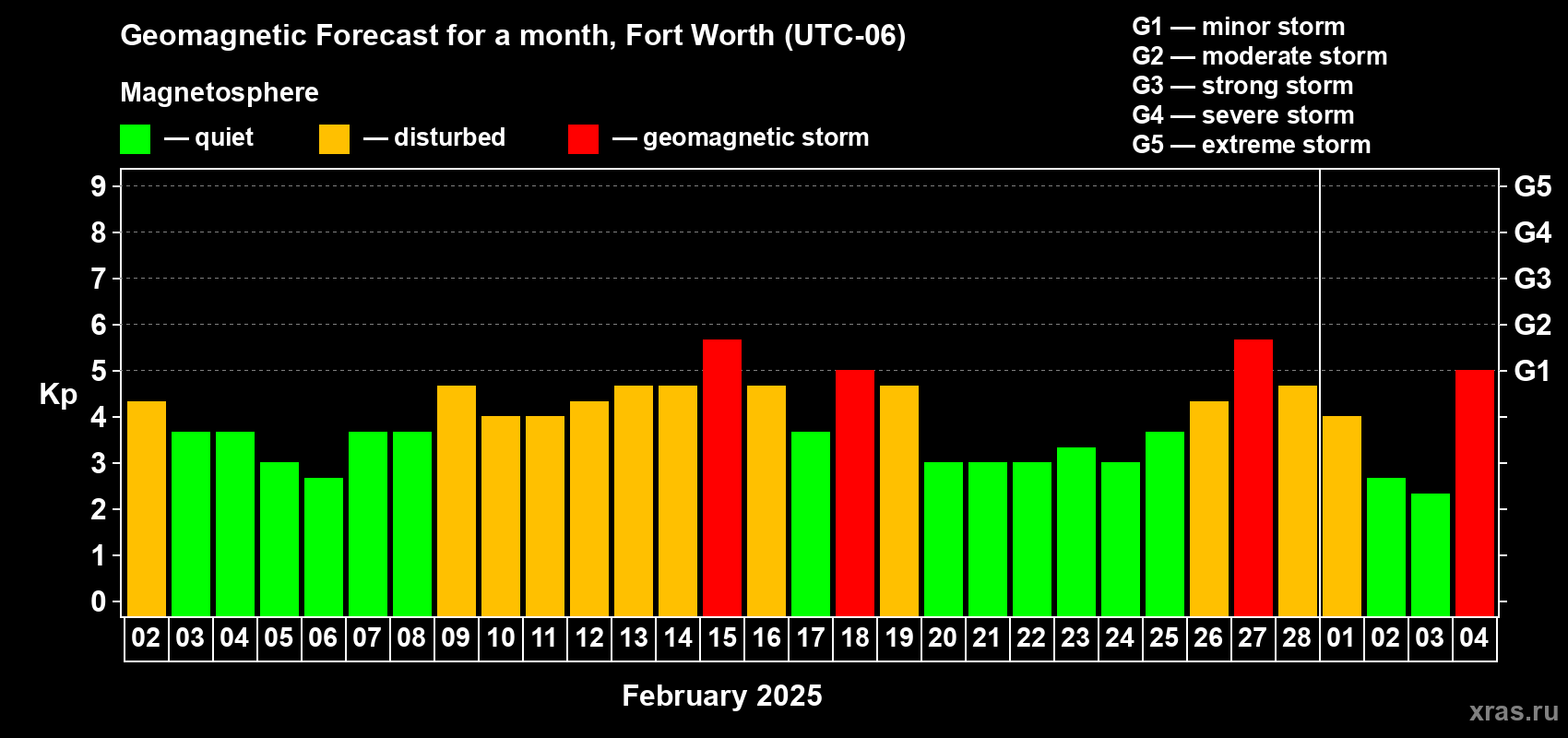Click the green bar for February 23
Image resolution: width=1568 pixels, height=738 pixels.
pos(1076,531)
